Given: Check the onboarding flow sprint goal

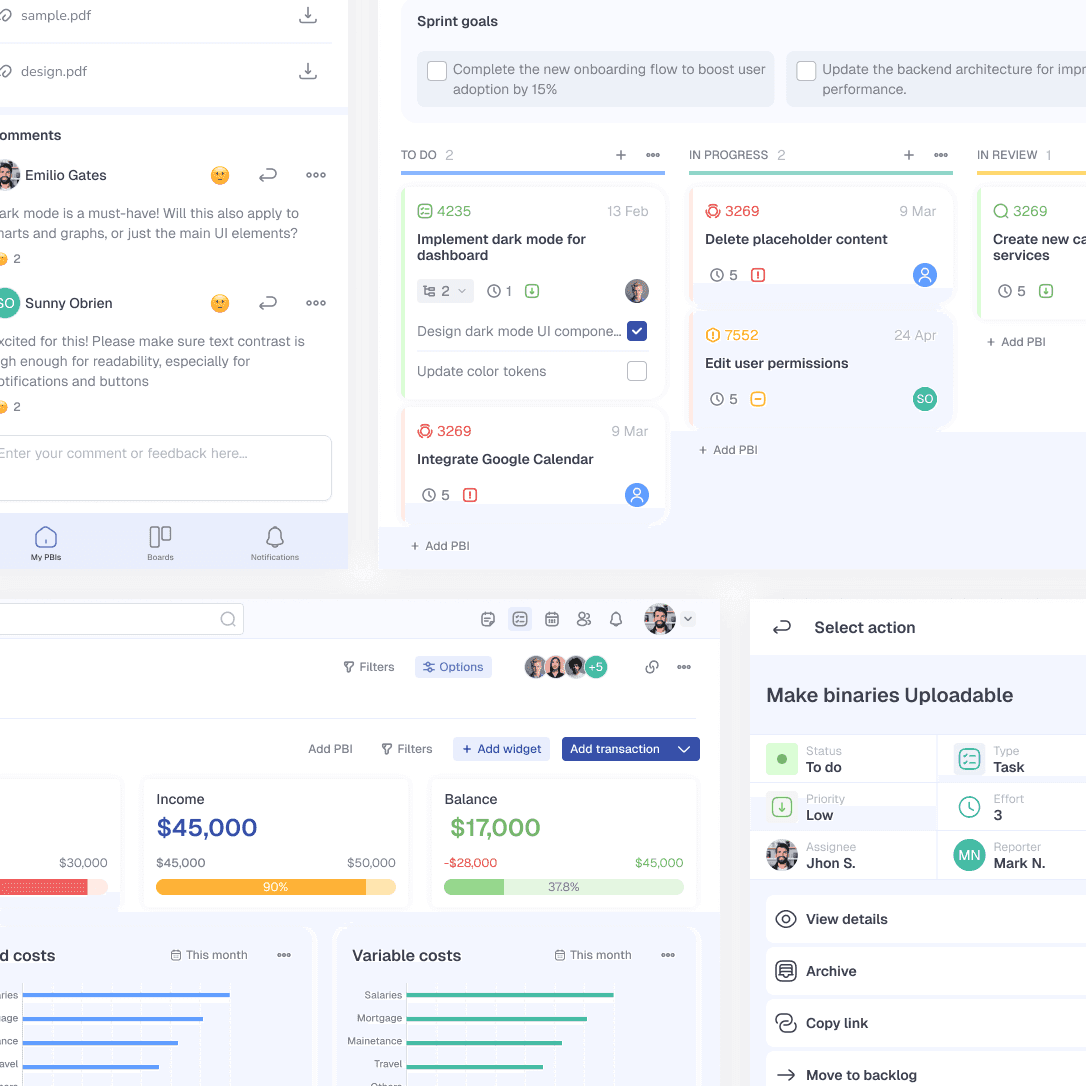Looking at the screenshot, I should 437,71.
